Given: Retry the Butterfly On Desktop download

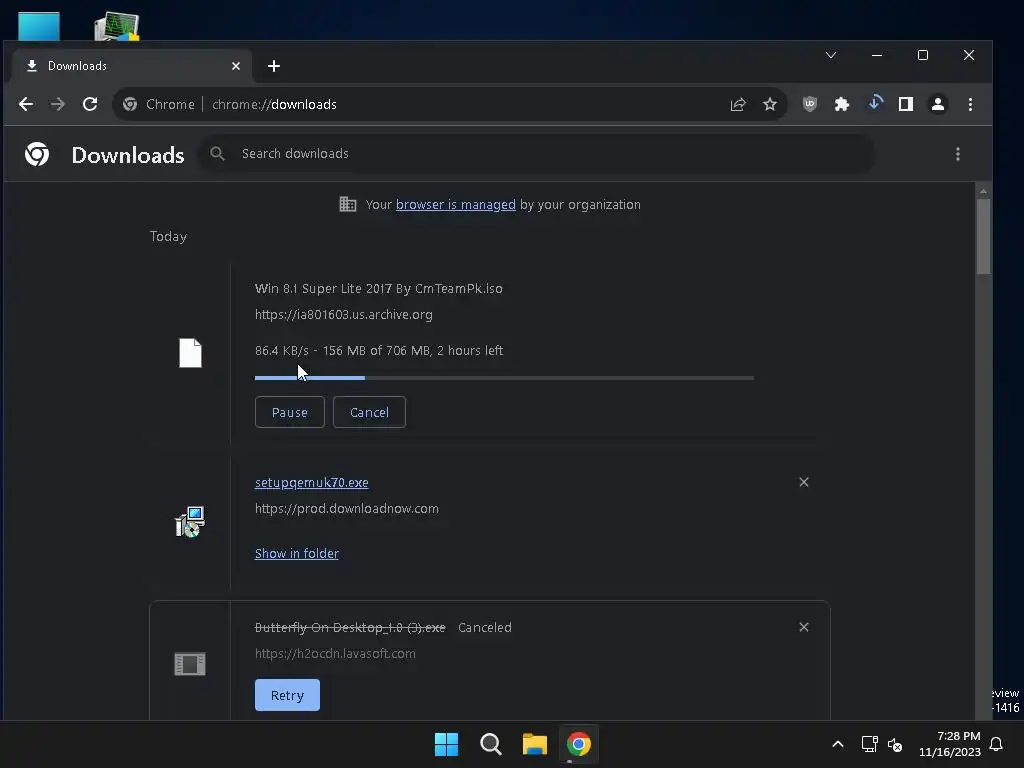Looking at the screenshot, I should 287,695.
